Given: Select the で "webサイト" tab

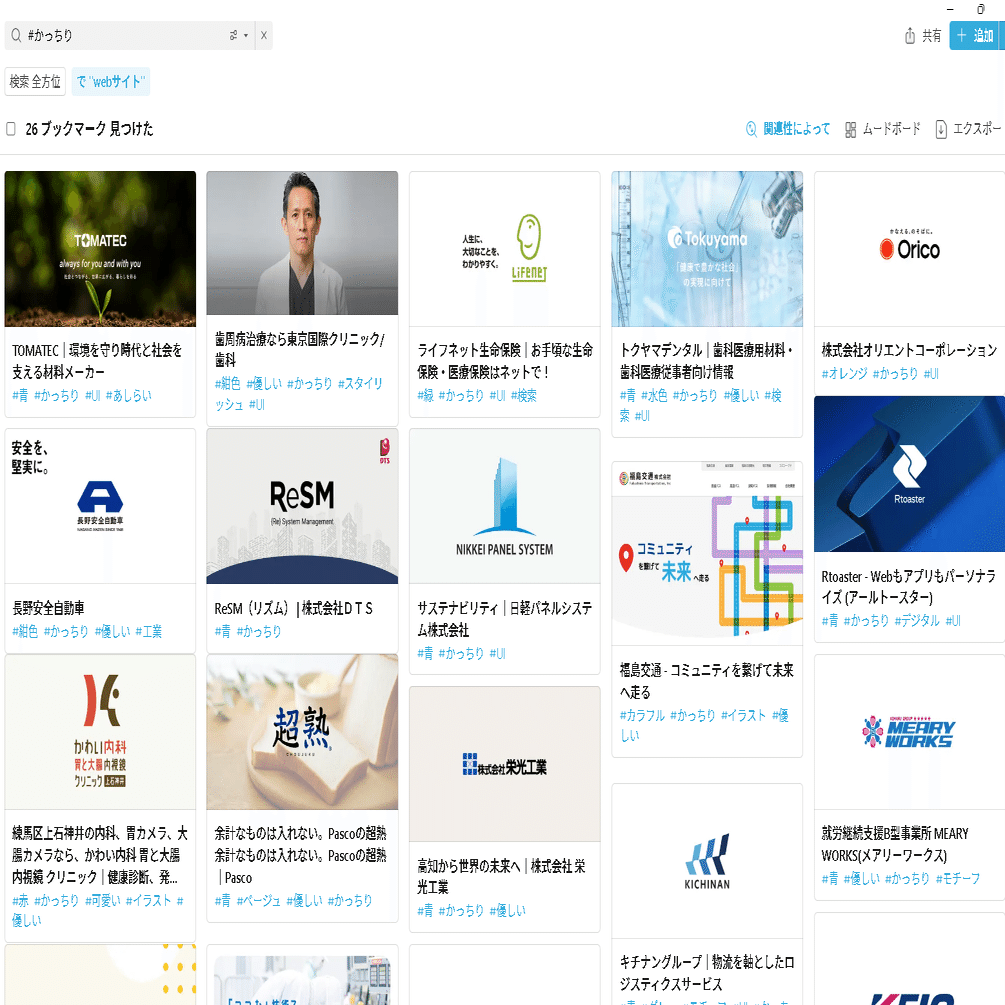Looking at the screenshot, I should click(110, 81).
